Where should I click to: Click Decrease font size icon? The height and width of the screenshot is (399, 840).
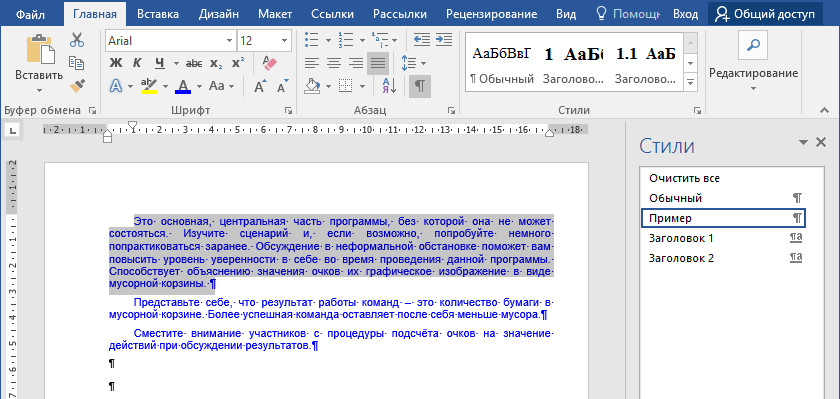pyautogui.click(x=282, y=86)
